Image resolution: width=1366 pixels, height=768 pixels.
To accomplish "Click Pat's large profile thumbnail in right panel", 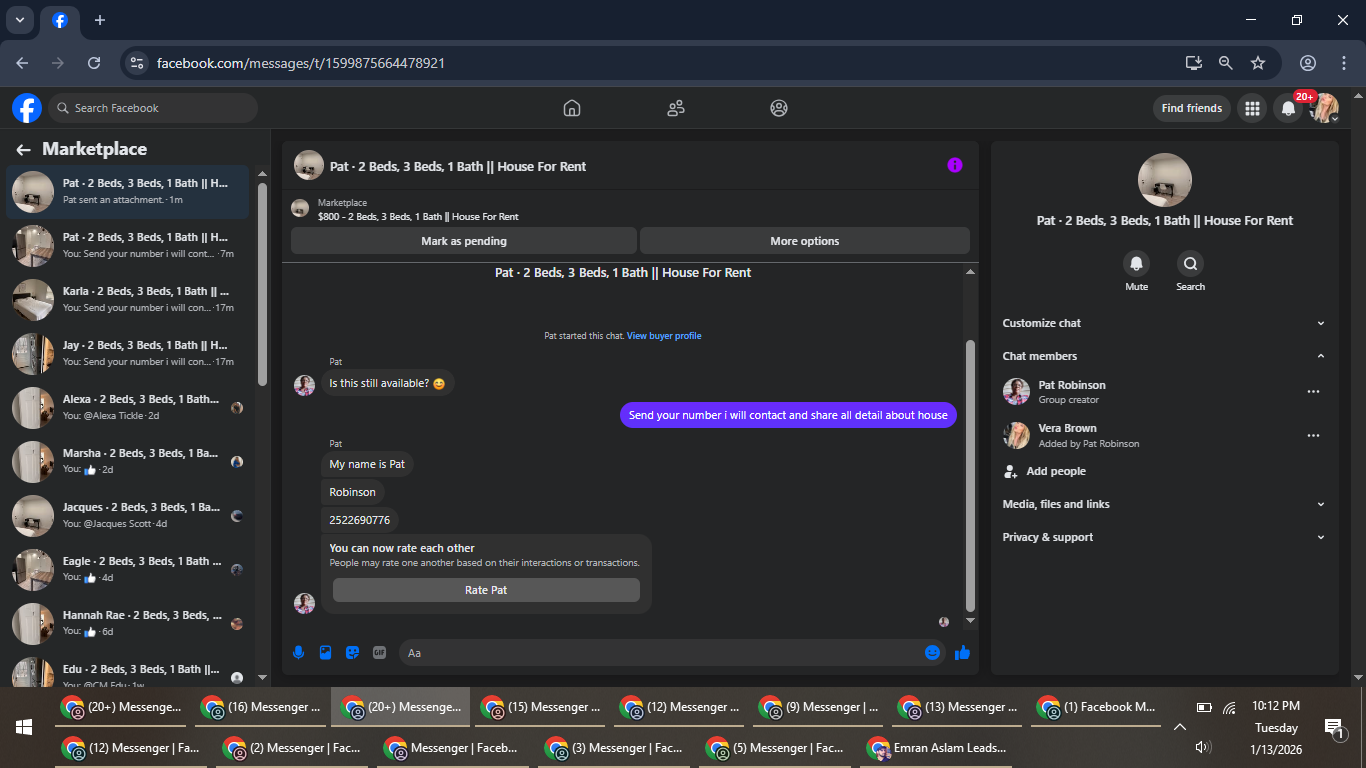I will pyautogui.click(x=1165, y=180).
